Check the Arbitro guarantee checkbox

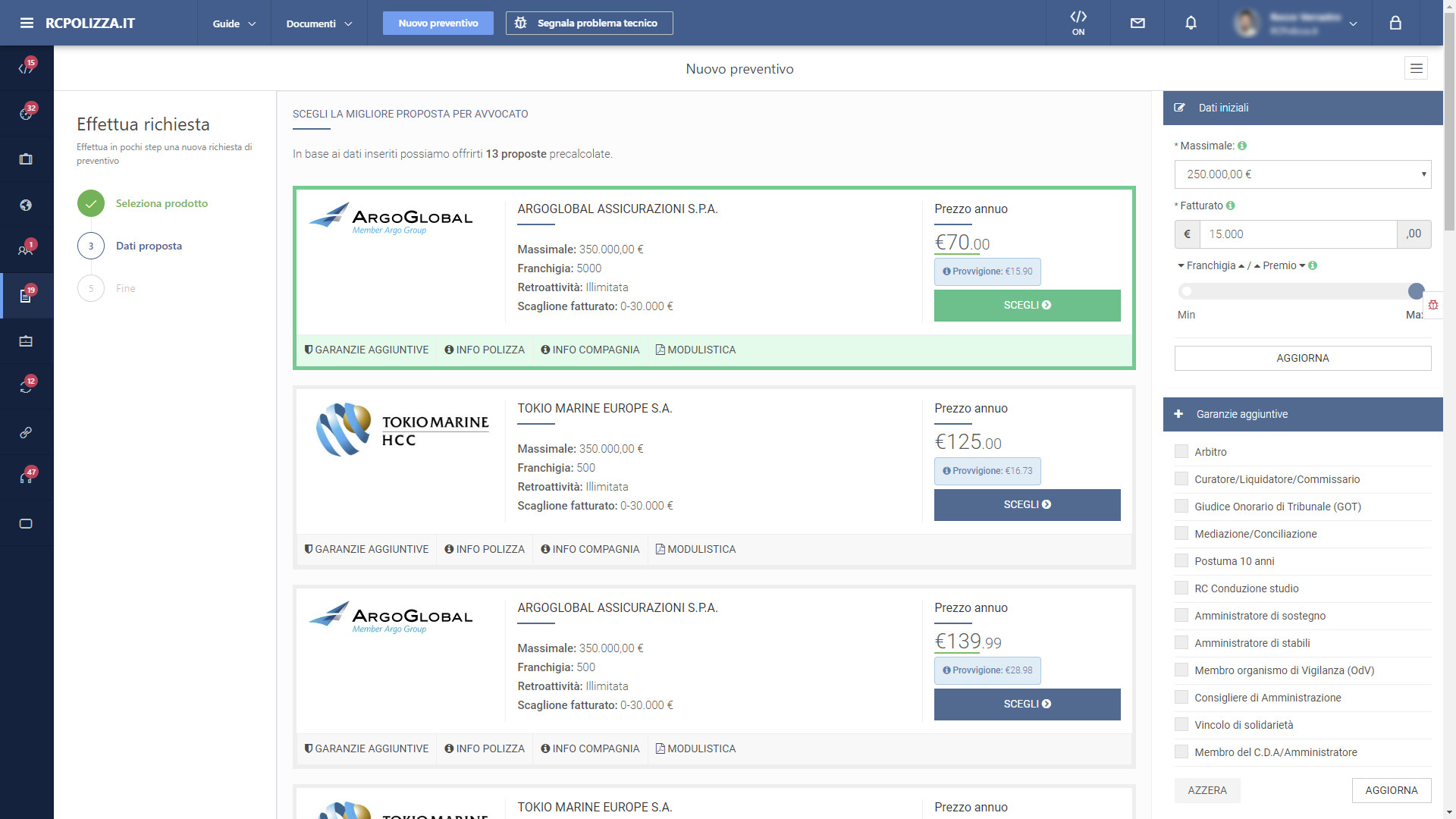tap(1181, 452)
